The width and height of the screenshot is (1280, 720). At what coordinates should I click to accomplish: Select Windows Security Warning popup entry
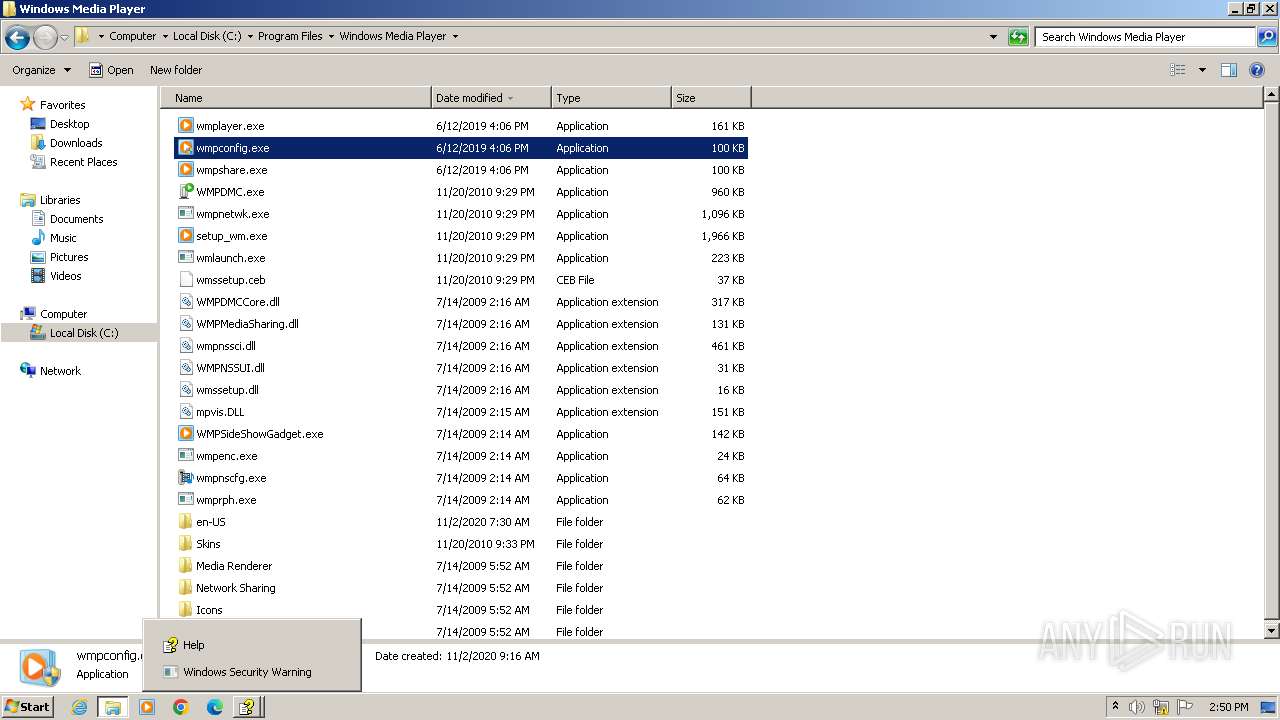252,672
